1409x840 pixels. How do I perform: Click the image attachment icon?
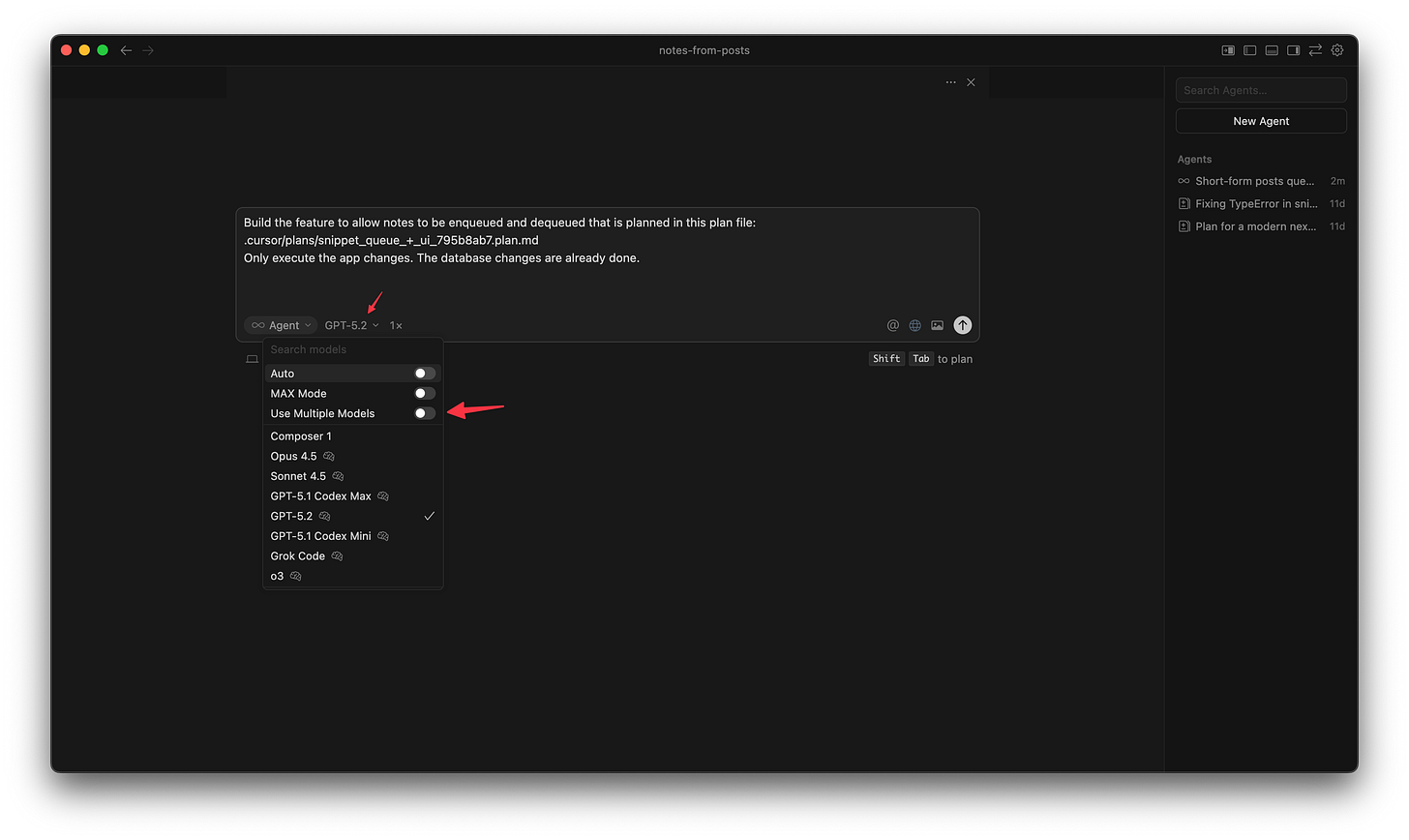click(937, 325)
